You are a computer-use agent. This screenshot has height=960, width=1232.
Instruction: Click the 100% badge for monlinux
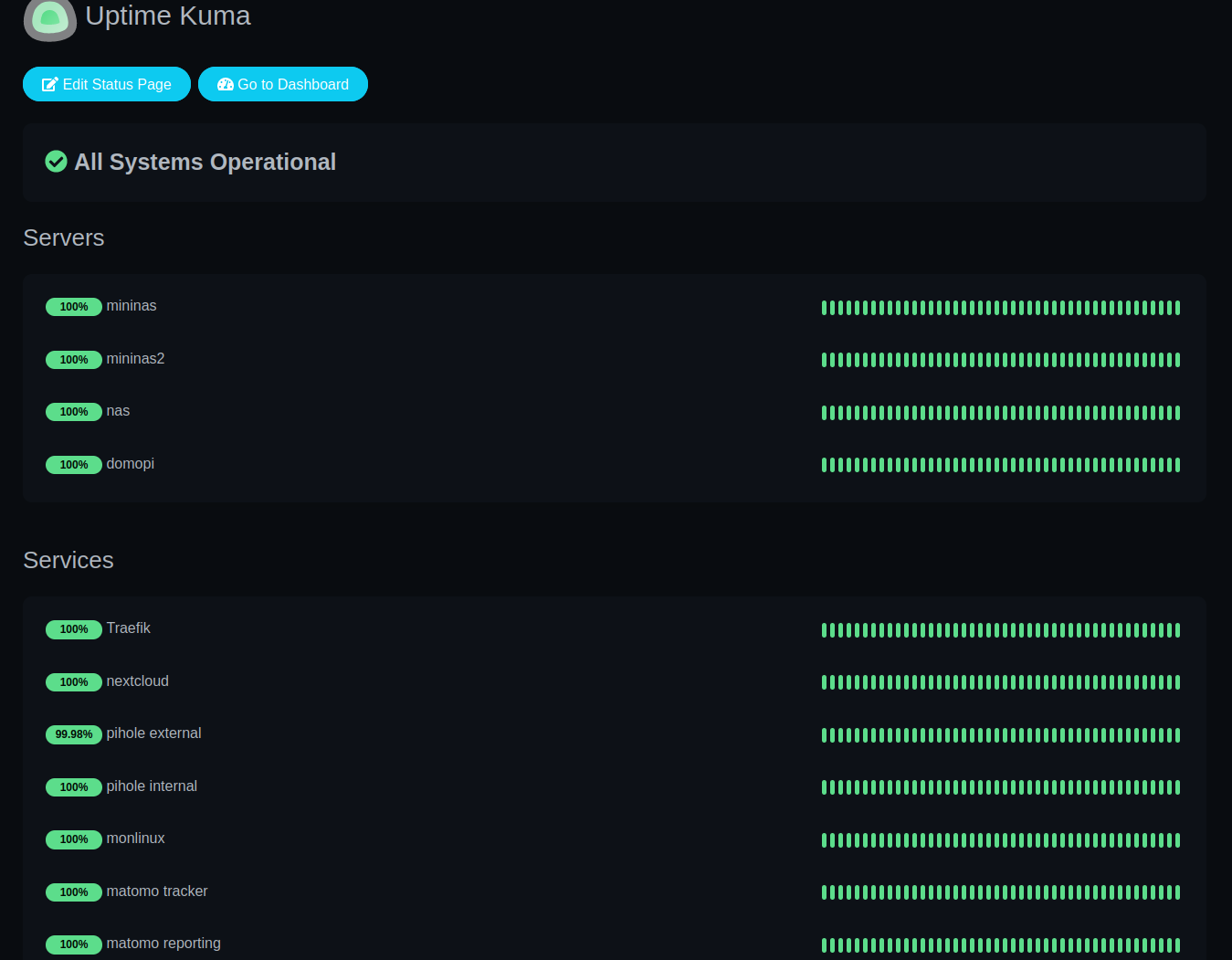click(x=74, y=839)
